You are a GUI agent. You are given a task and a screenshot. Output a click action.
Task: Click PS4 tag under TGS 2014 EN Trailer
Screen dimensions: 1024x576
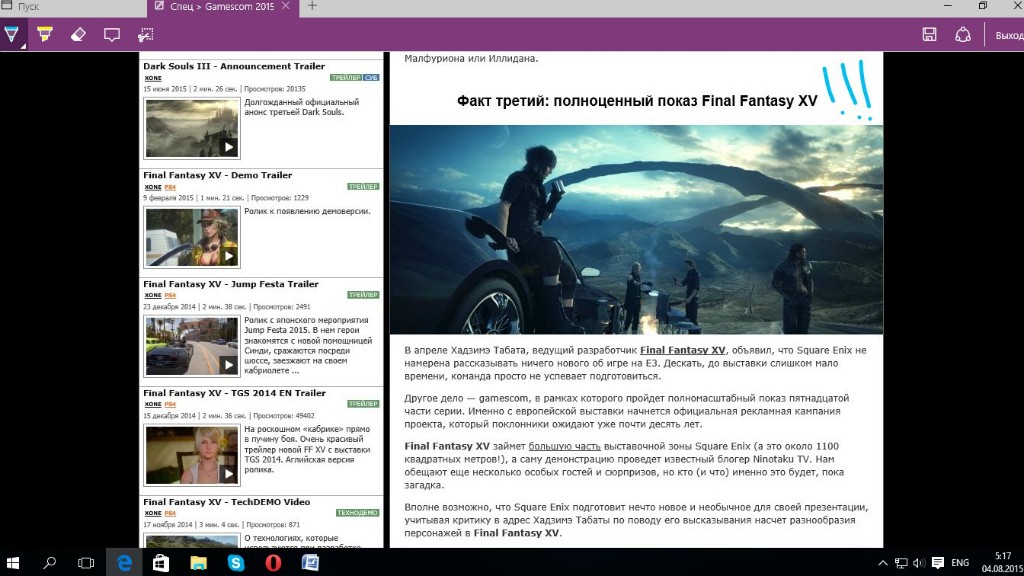point(170,405)
